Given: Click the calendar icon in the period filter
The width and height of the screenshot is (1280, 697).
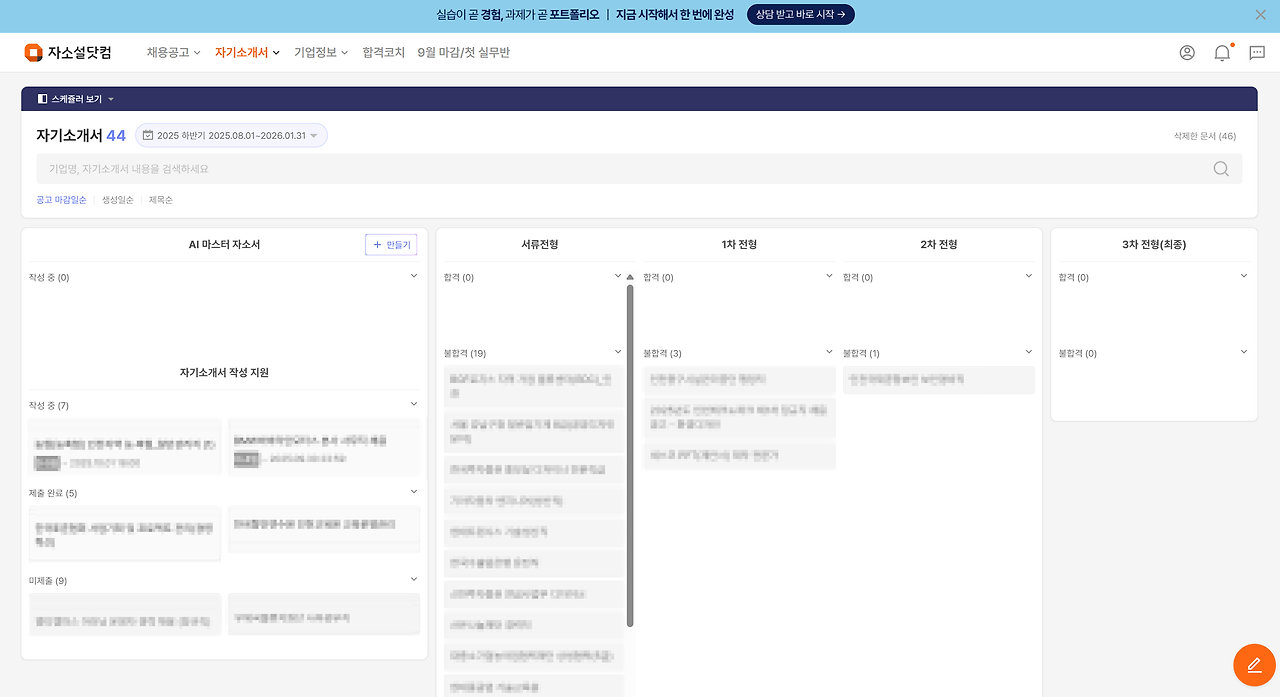Looking at the screenshot, I should point(148,134).
